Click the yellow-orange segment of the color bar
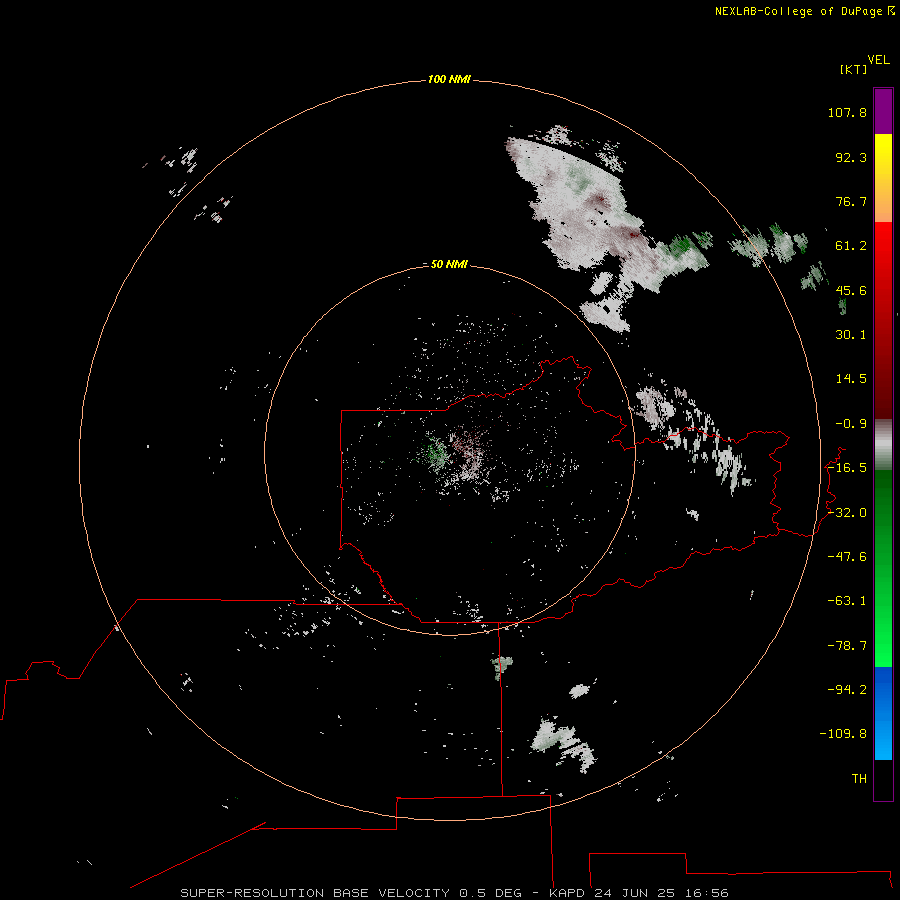 tap(883, 178)
